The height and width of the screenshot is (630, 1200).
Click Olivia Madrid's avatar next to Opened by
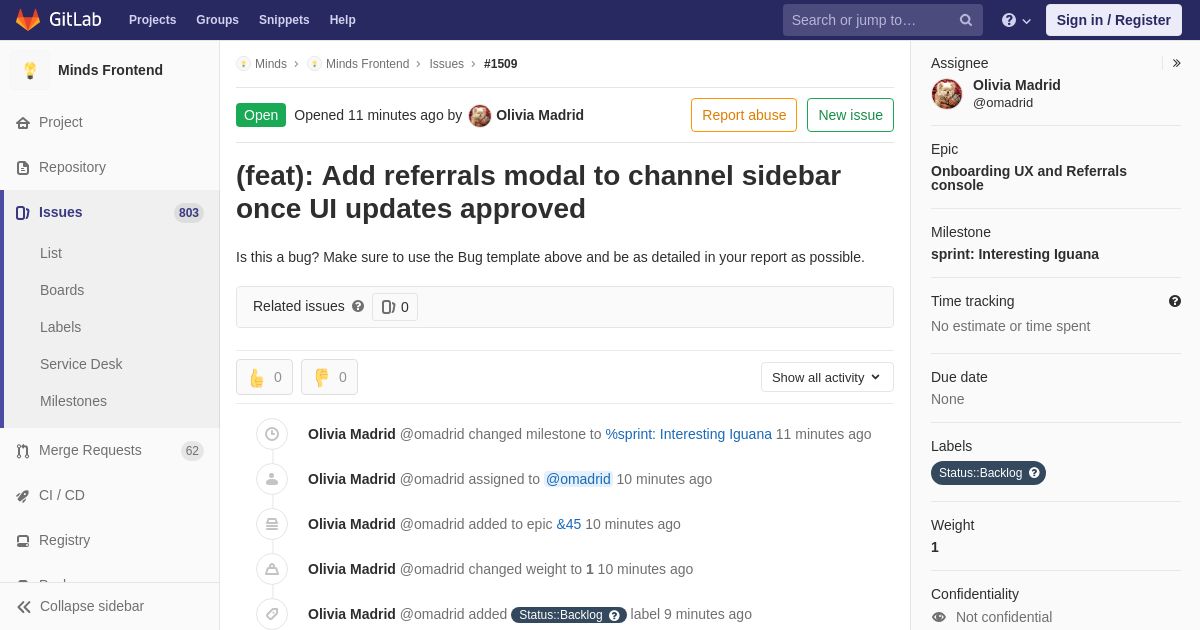click(480, 116)
